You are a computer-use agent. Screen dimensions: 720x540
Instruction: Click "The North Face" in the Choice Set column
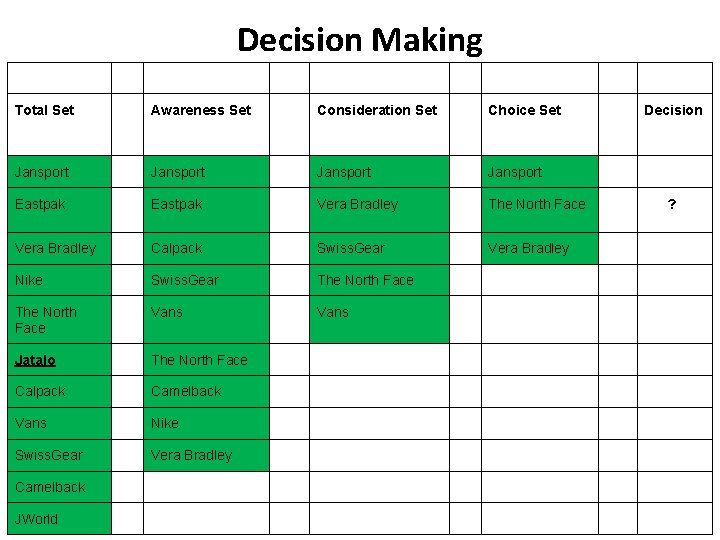coord(537,204)
